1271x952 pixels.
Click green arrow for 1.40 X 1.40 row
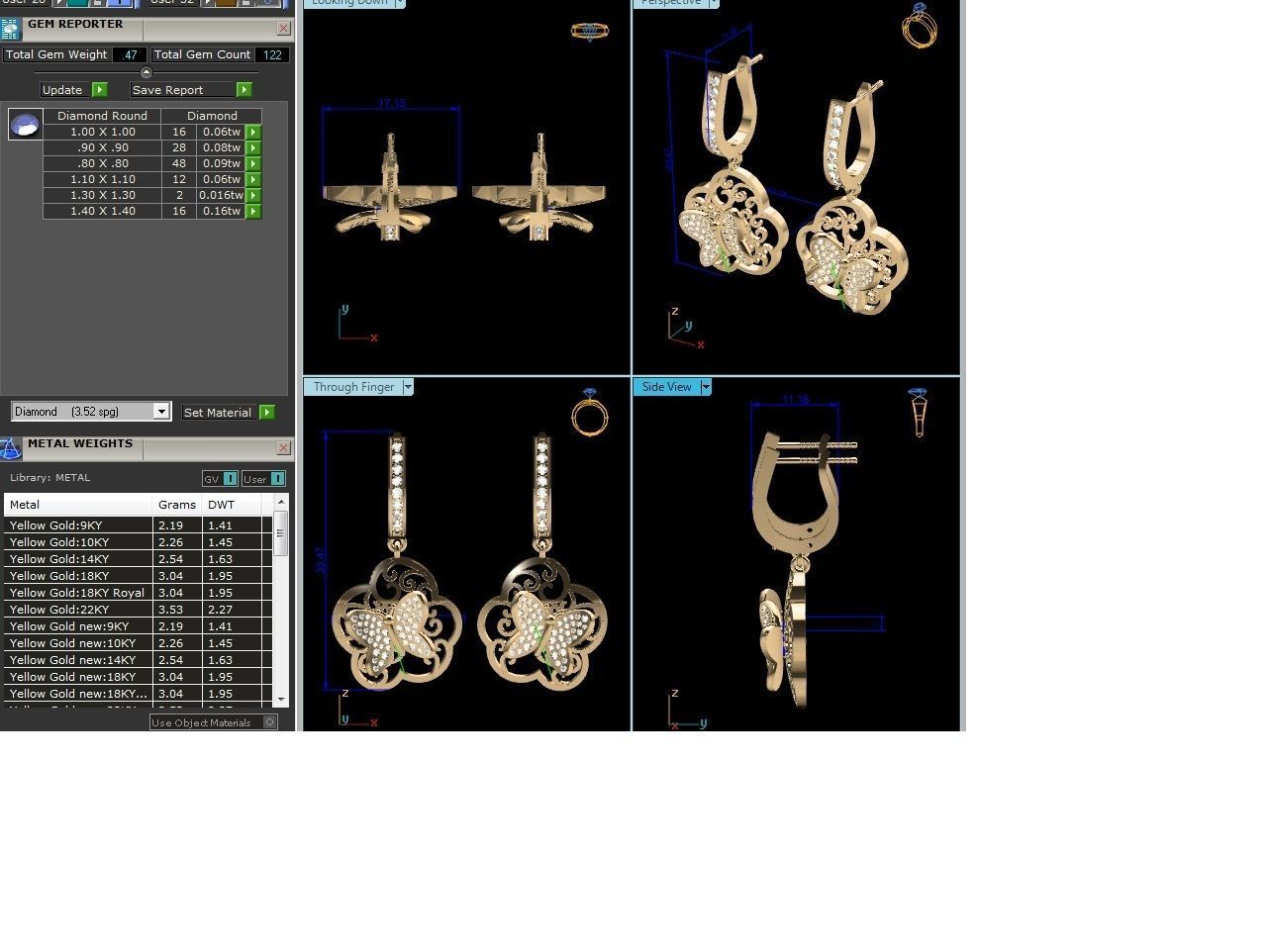click(253, 211)
